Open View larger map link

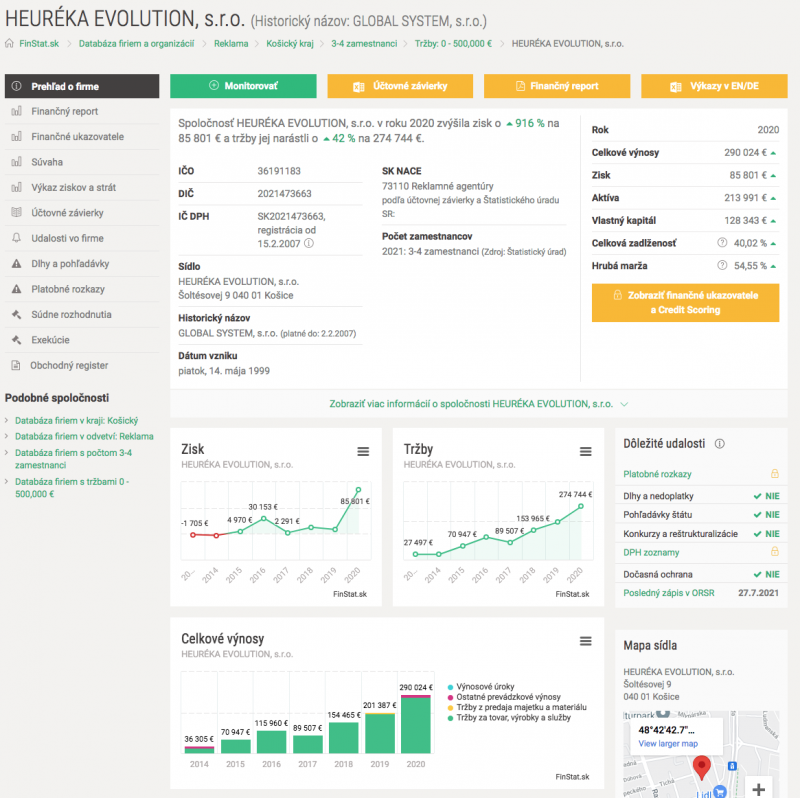(x=668, y=743)
